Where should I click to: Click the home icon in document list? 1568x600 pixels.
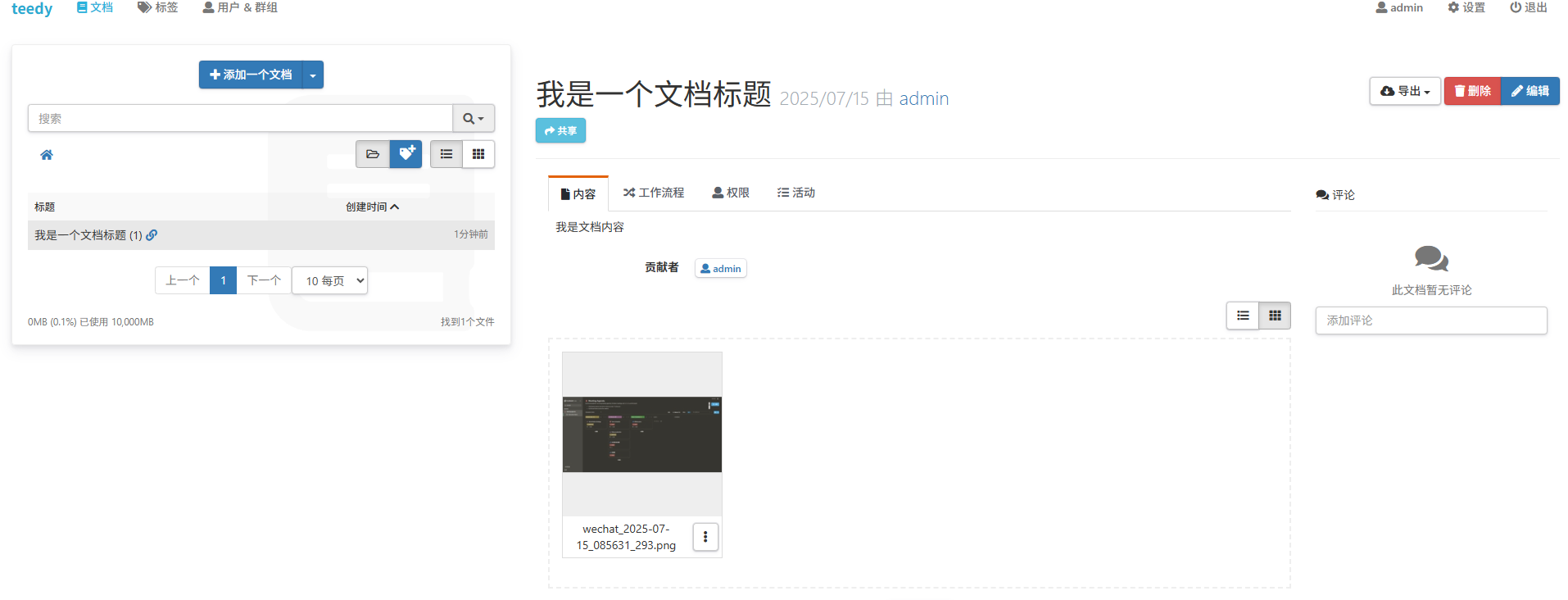pyautogui.click(x=47, y=155)
